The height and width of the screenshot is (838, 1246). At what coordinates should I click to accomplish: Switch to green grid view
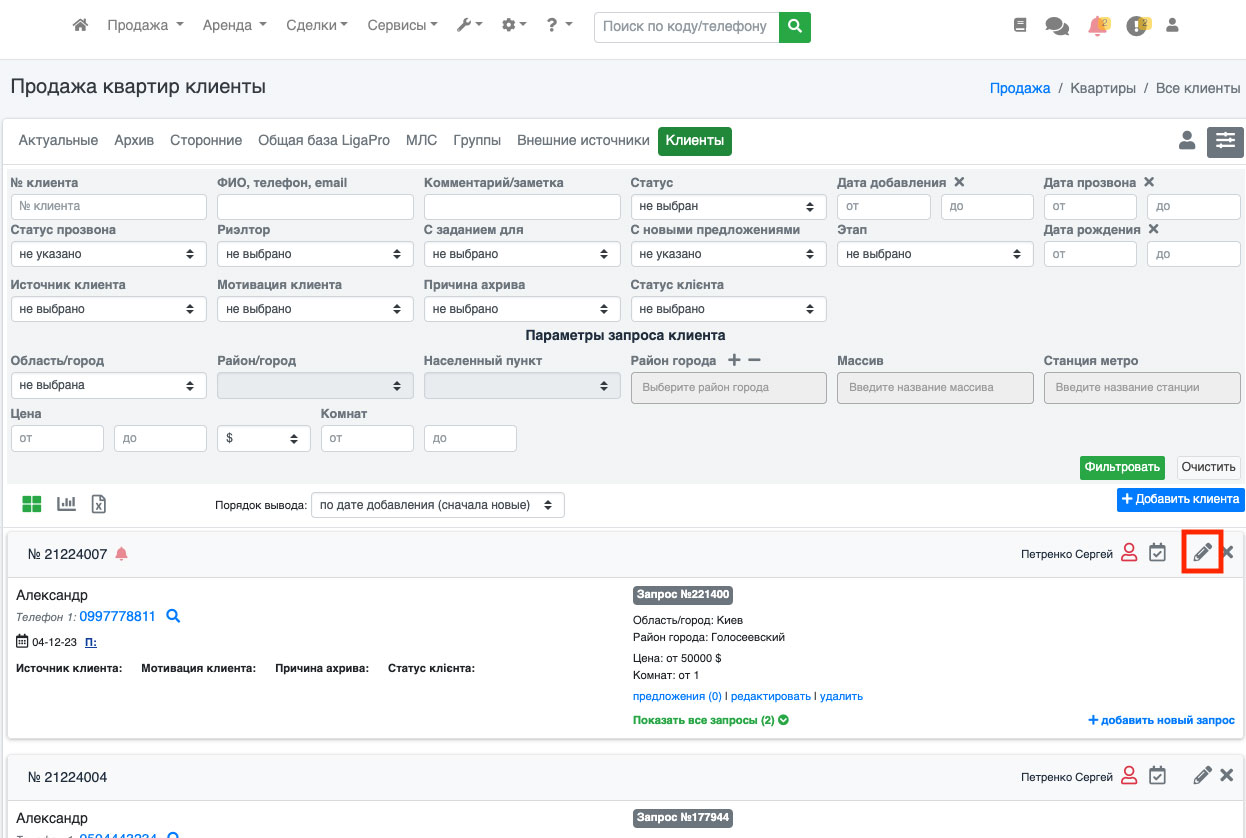tap(32, 504)
